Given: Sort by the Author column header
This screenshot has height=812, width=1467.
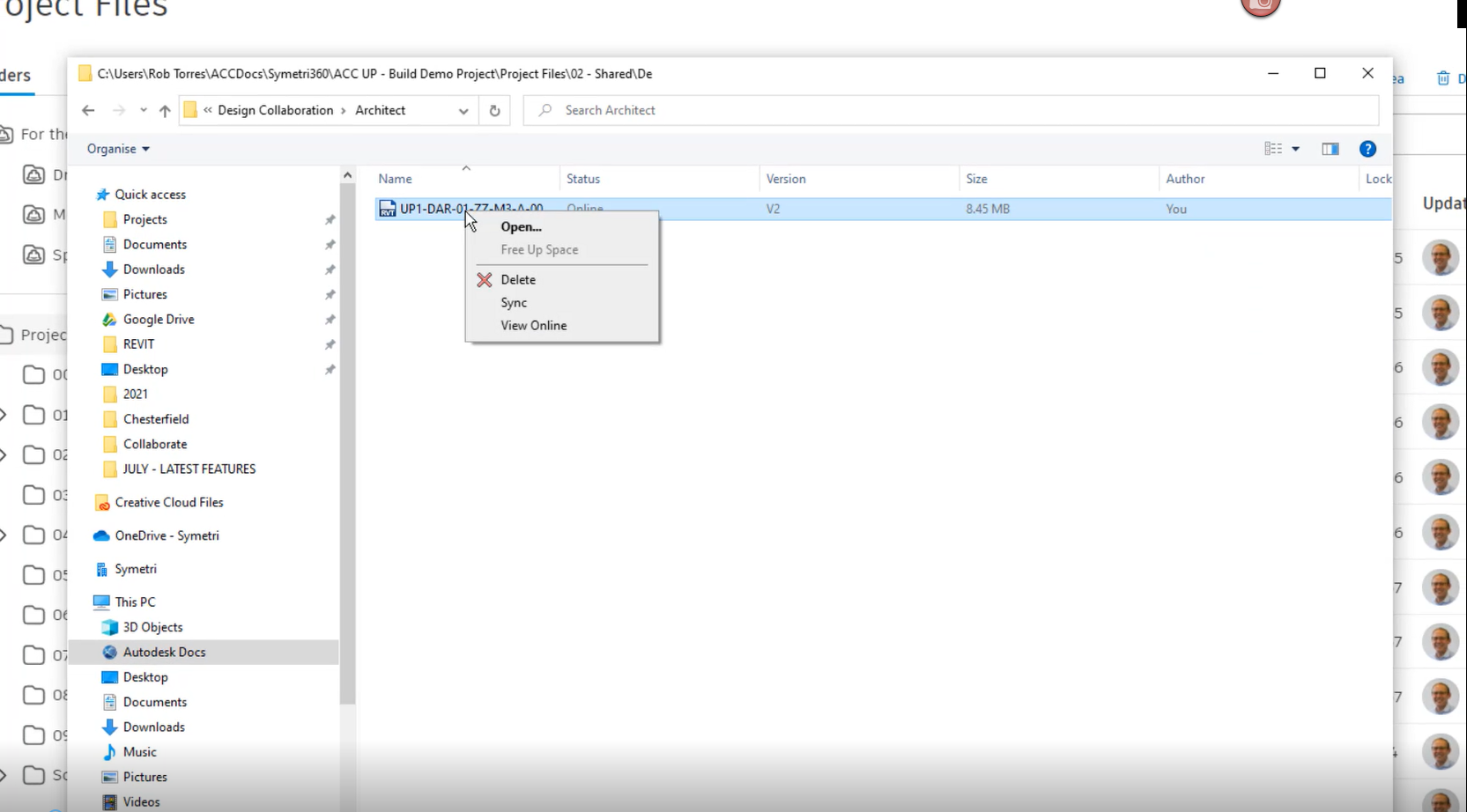Looking at the screenshot, I should click(1185, 179).
